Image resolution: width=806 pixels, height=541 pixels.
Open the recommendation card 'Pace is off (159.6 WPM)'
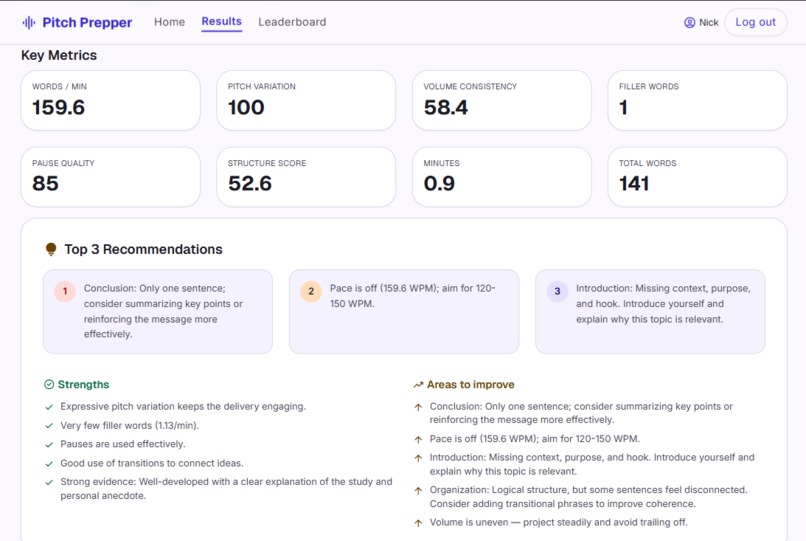[404, 312]
